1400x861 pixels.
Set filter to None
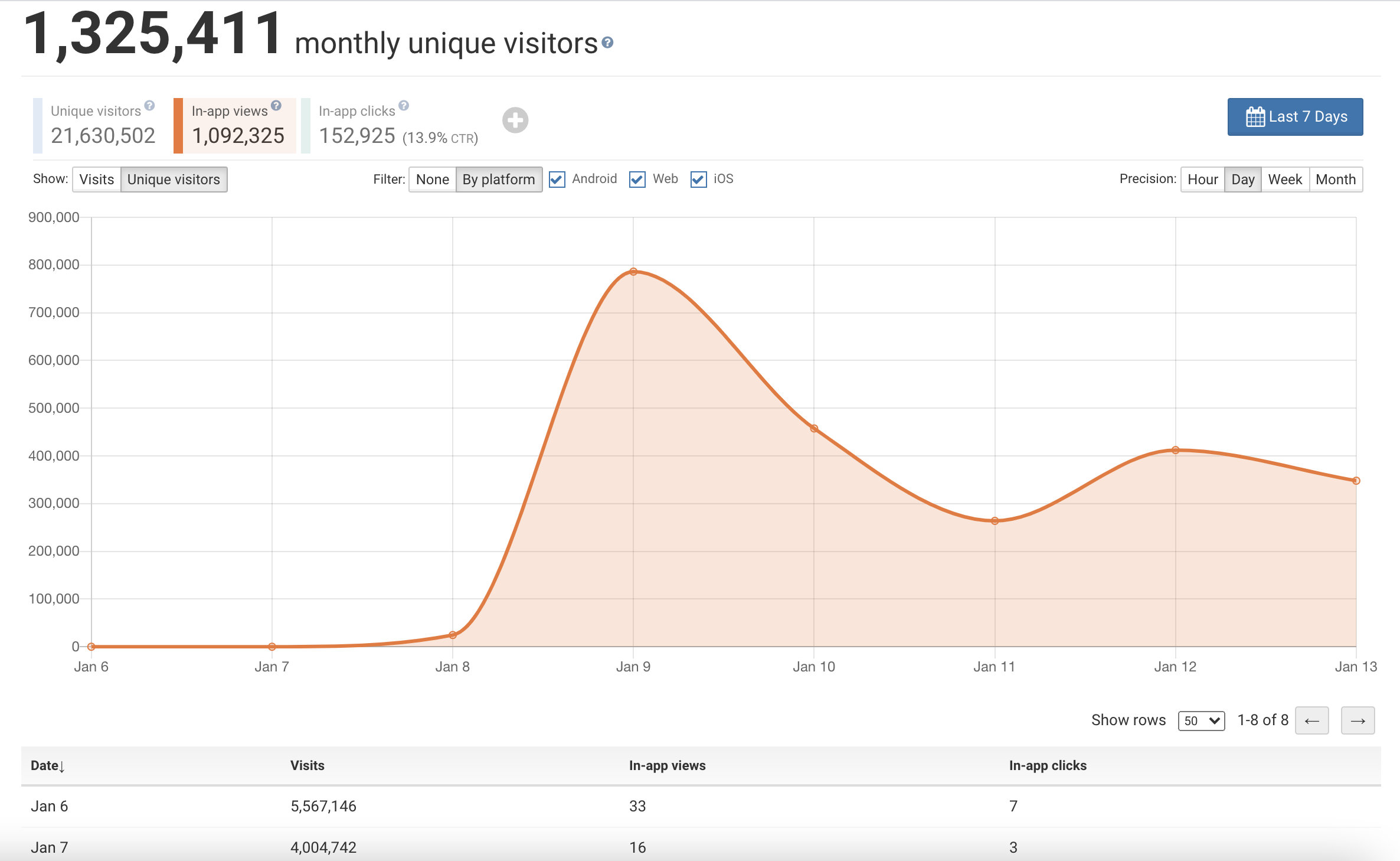432,180
